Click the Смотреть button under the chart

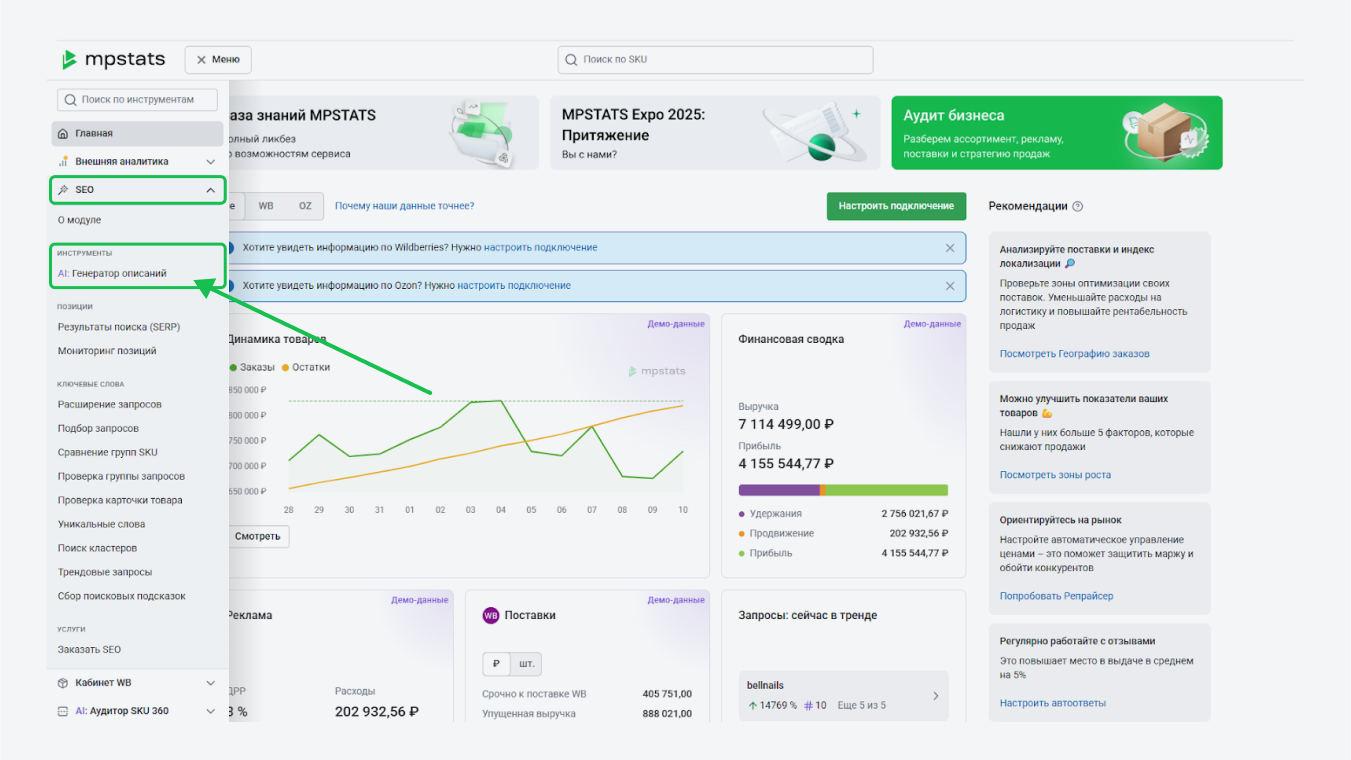pos(258,536)
